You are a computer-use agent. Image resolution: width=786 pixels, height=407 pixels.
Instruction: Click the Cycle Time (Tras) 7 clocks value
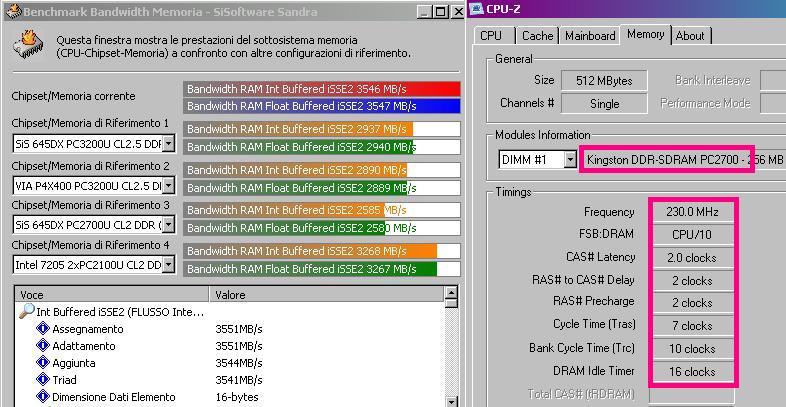pyautogui.click(x=692, y=326)
